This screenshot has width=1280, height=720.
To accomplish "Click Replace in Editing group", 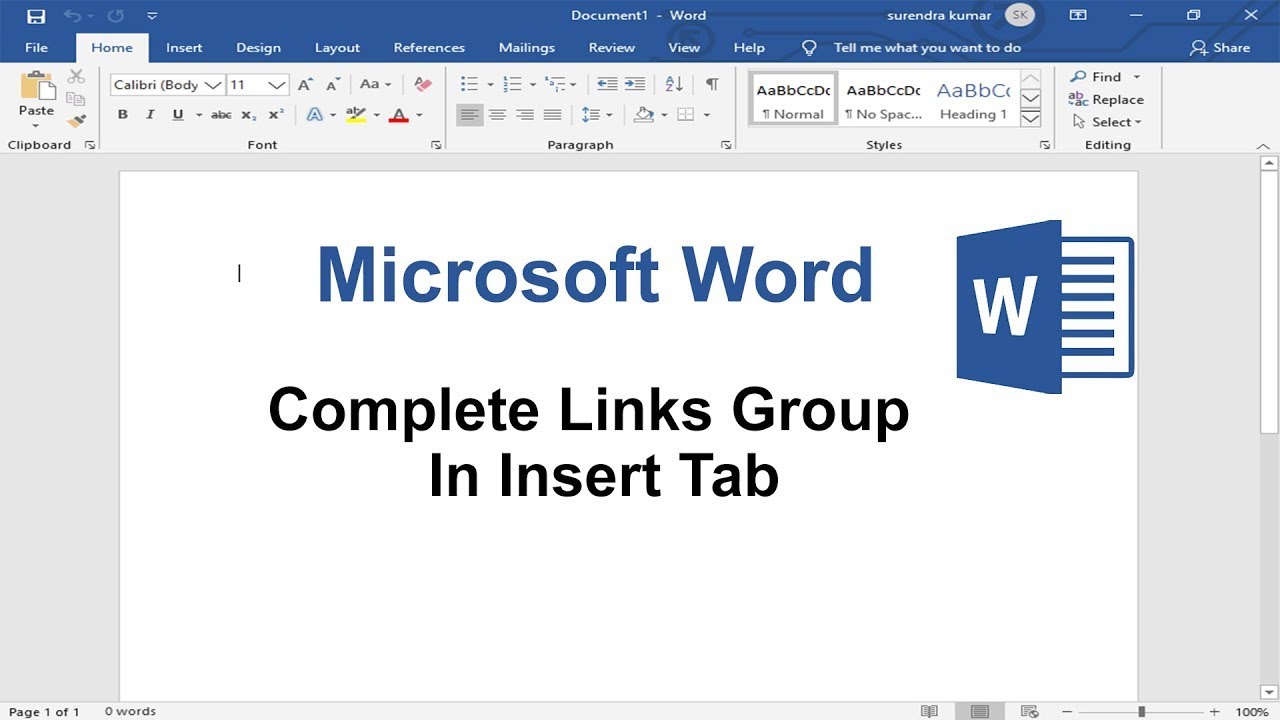I will pyautogui.click(x=1106, y=99).
